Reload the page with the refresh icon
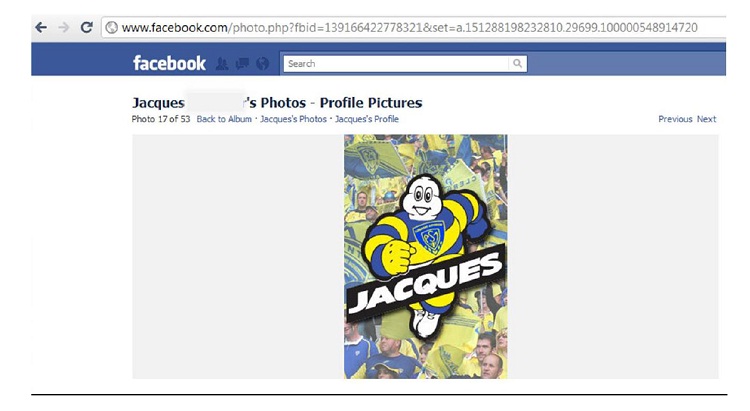This screenshot has height=411, width=750. [87, 27]
